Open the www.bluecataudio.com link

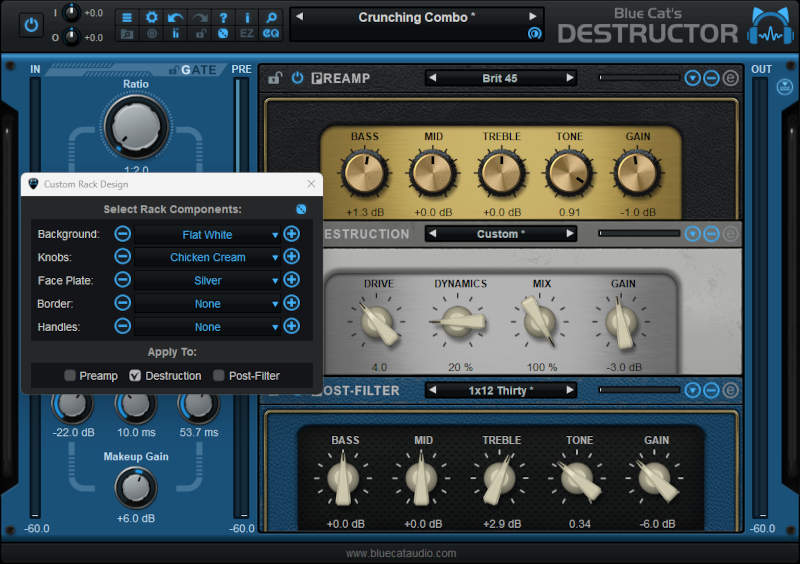(401, 553)
